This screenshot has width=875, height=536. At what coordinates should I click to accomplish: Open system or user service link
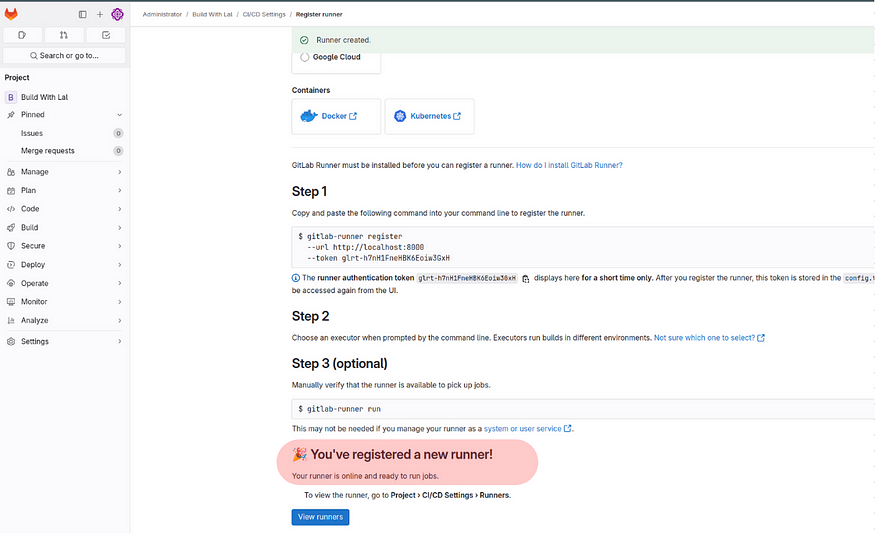pyautogui.click(x=527, y=429)
